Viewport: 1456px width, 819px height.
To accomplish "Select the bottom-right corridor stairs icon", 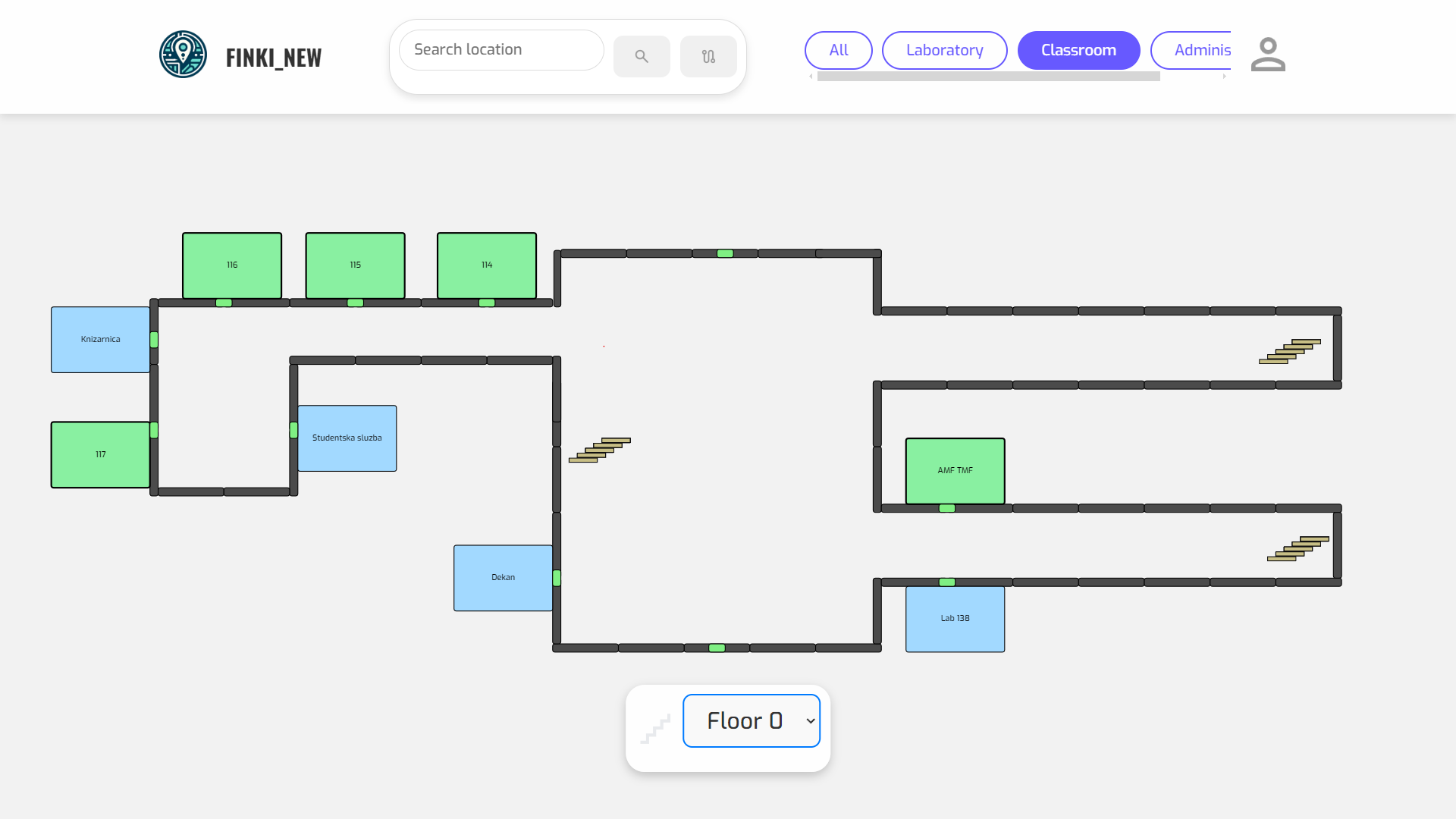I will 1298,548.
